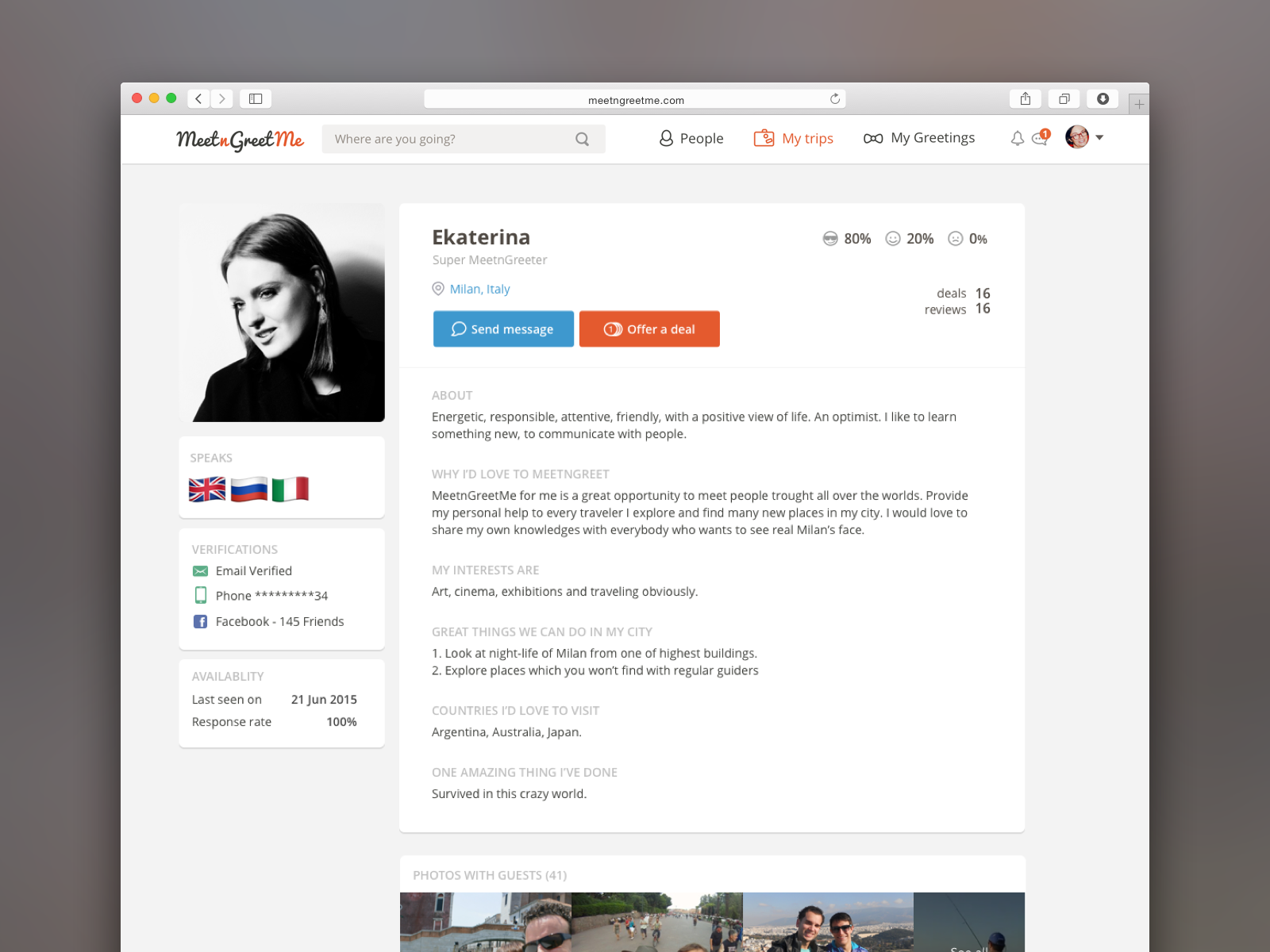The image size is (1270, 952).
Task: Click the location pin icon
Action: click(x=438, y=289)
